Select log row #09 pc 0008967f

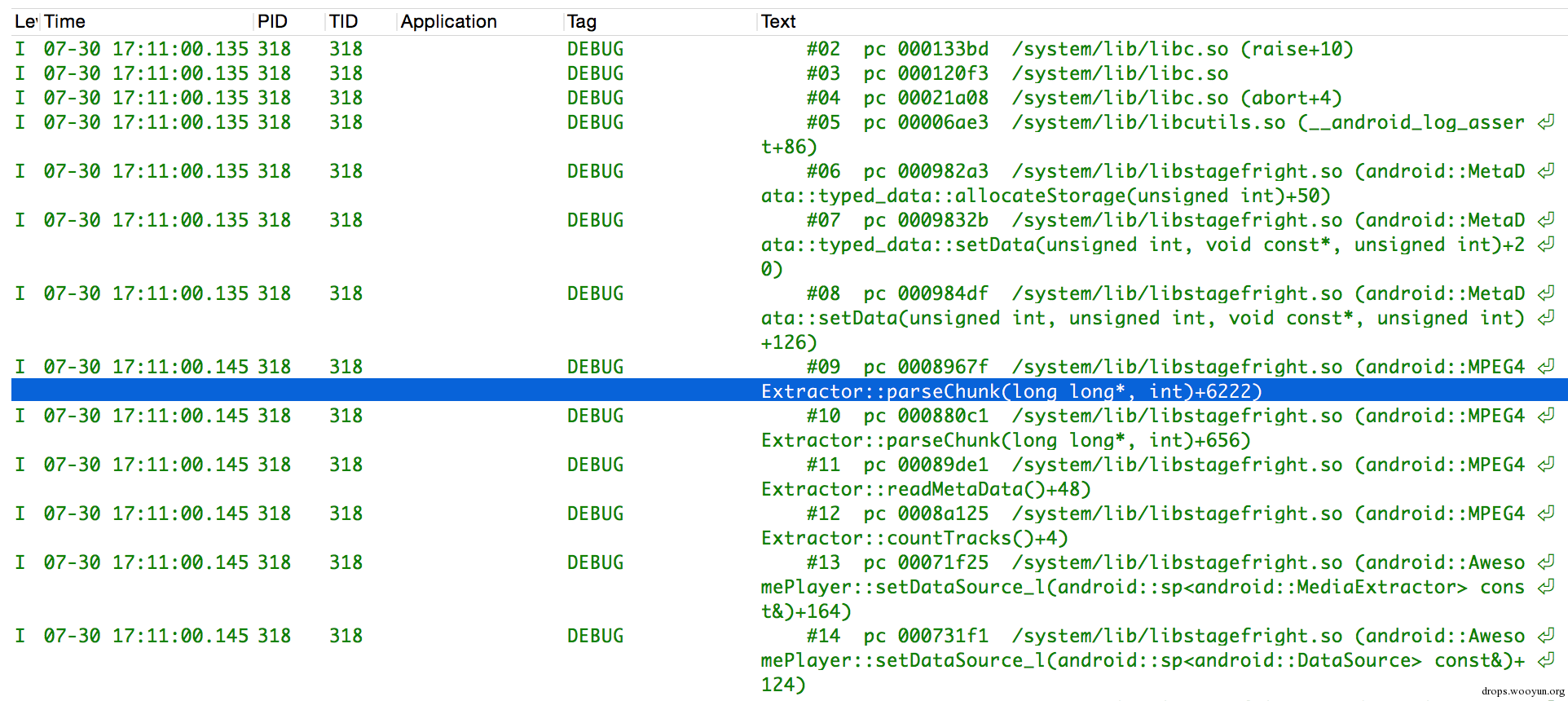(789, 367)
